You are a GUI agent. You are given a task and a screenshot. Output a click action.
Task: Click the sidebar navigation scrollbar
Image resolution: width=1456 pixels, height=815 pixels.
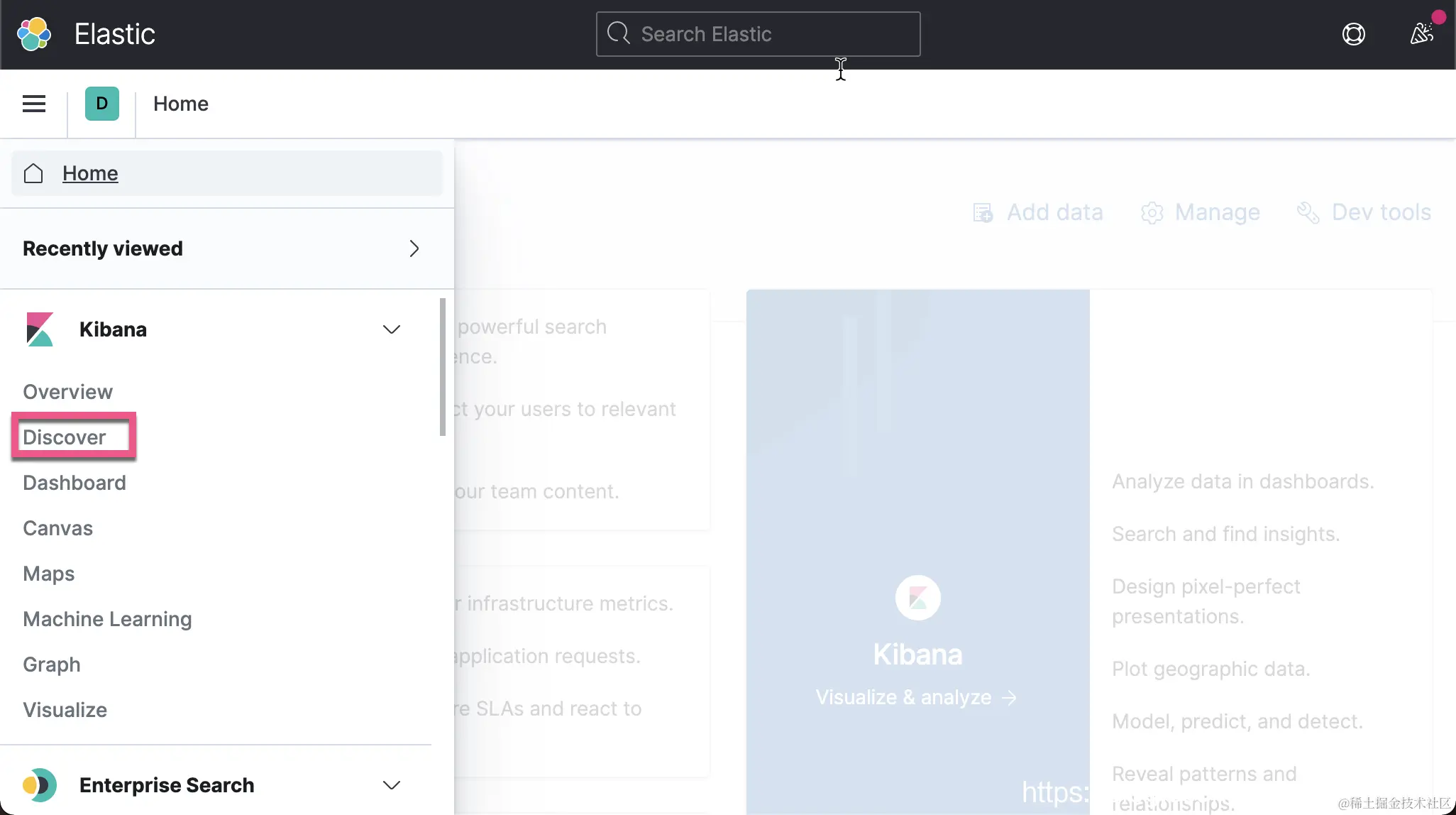tap(443, 366)
